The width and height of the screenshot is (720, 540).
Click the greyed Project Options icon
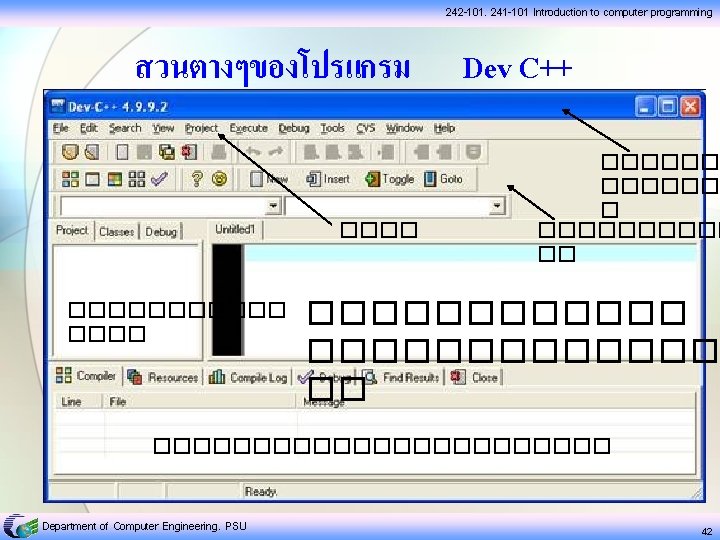[473, 152]
